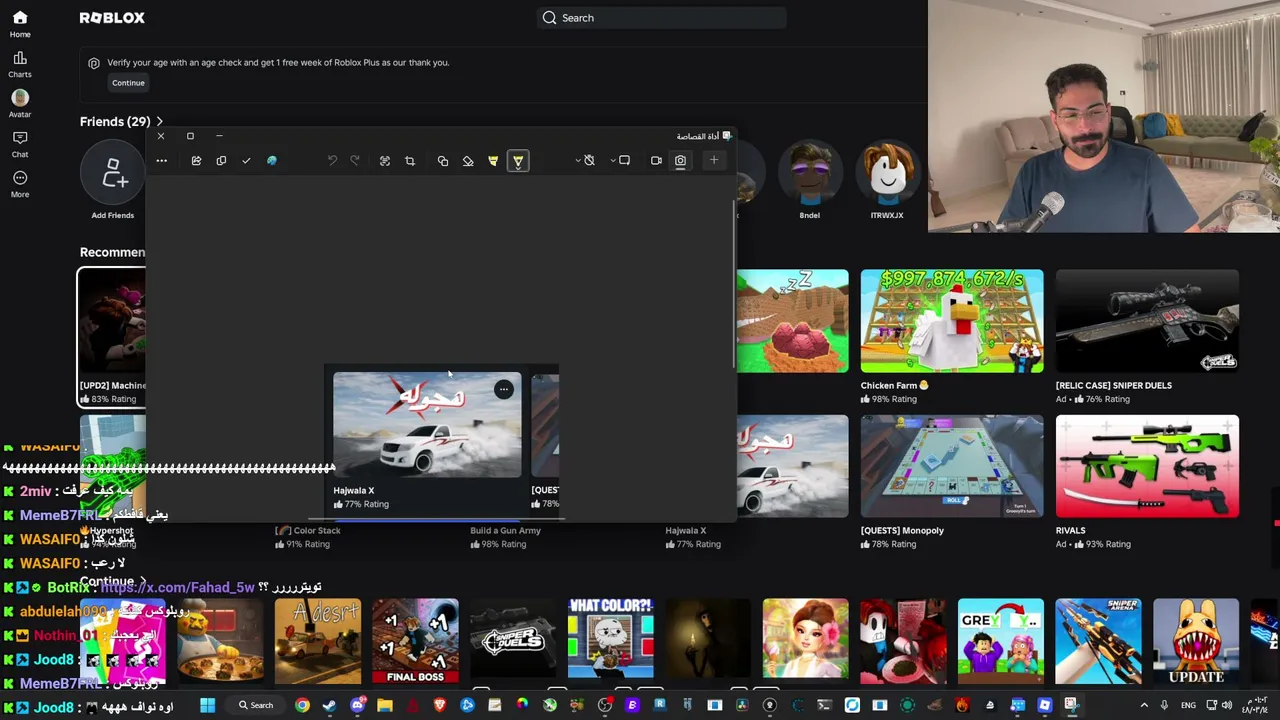Click the Roblox logo
The width and height of the screenshot is (1280, 720).
112,18
